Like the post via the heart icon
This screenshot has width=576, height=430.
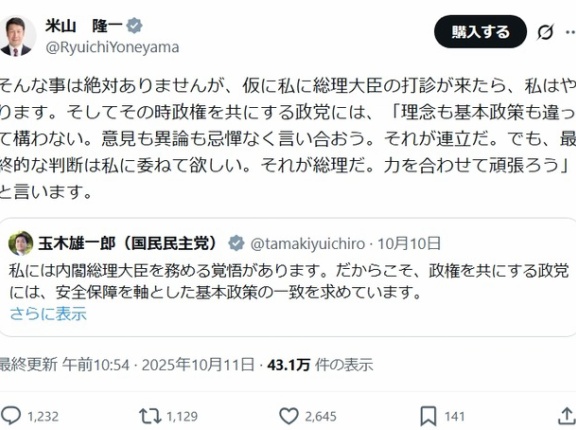(x=289, y=416)
